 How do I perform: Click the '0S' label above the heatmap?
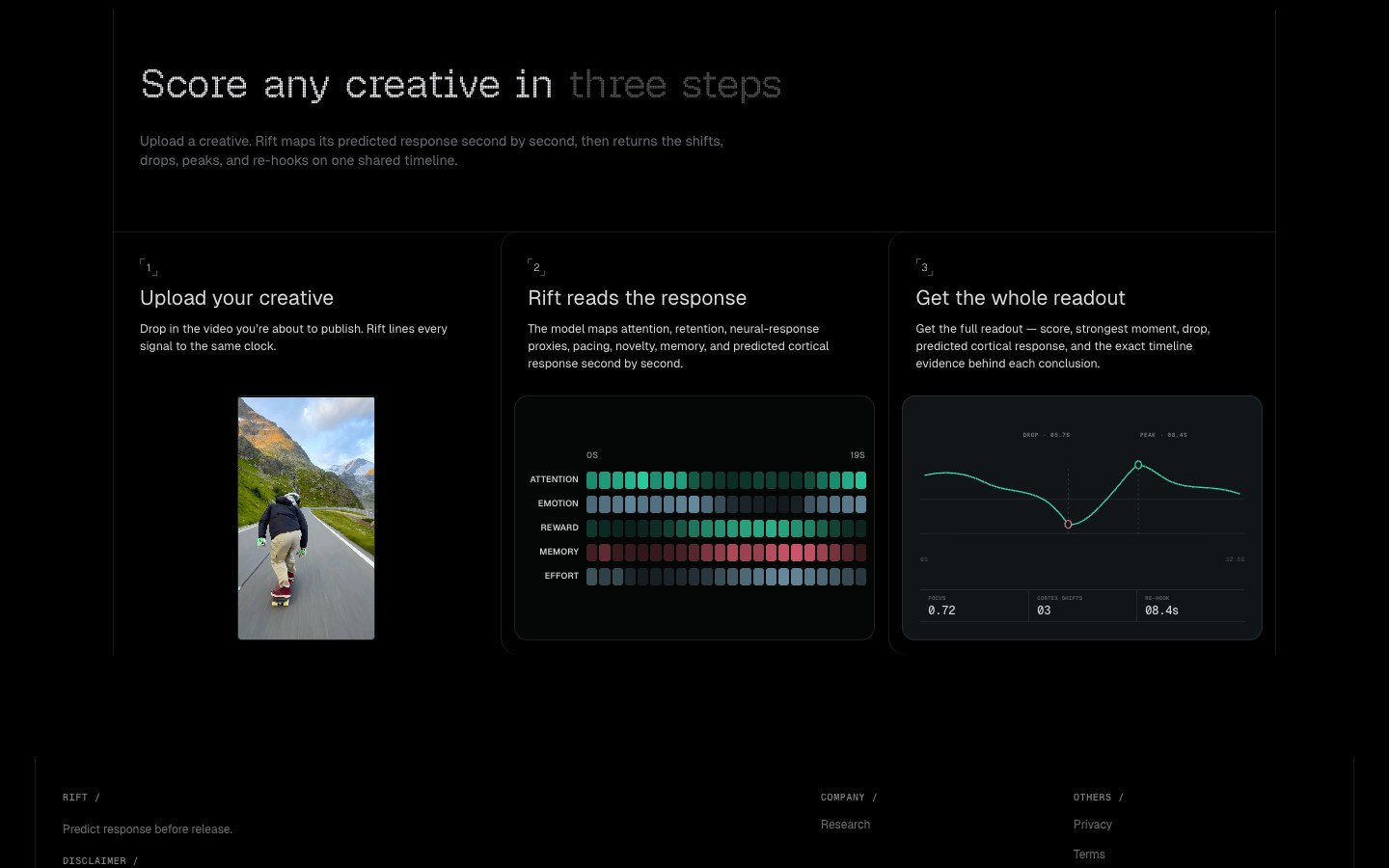click(592, 455)
